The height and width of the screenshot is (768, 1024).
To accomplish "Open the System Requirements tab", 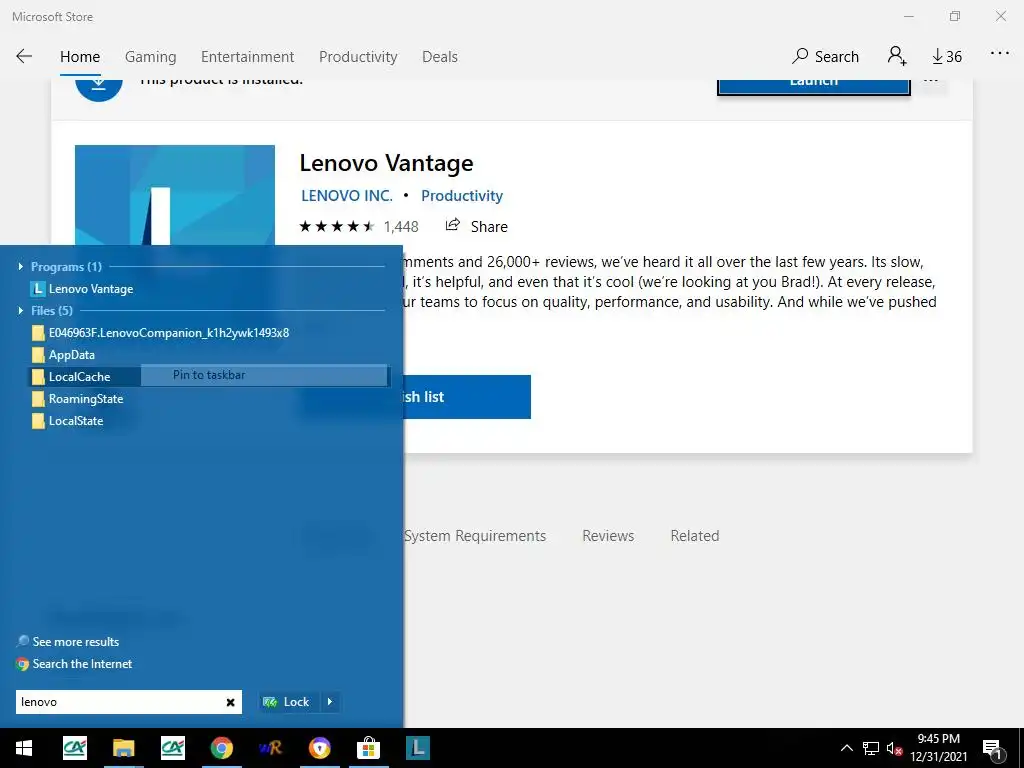I will [x=475, y=536].
